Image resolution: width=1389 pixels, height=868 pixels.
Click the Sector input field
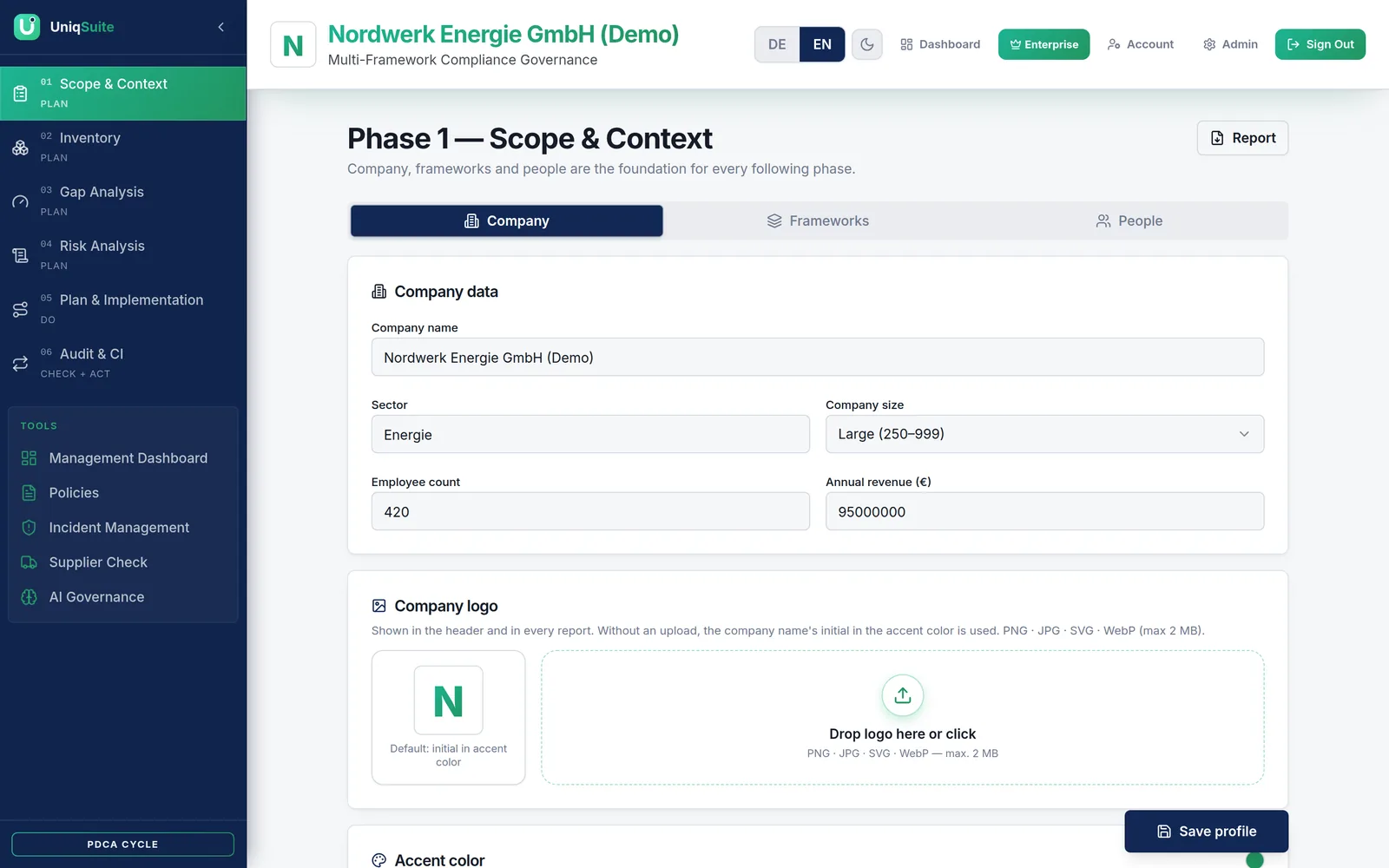[x=590, y=434]
